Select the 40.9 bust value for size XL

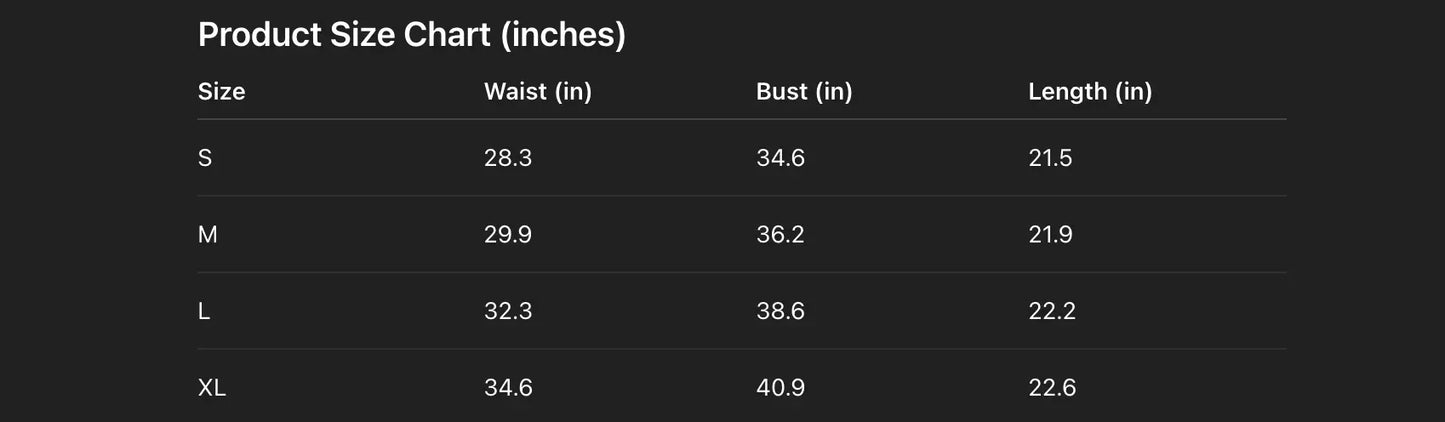(x=780, y=388)
